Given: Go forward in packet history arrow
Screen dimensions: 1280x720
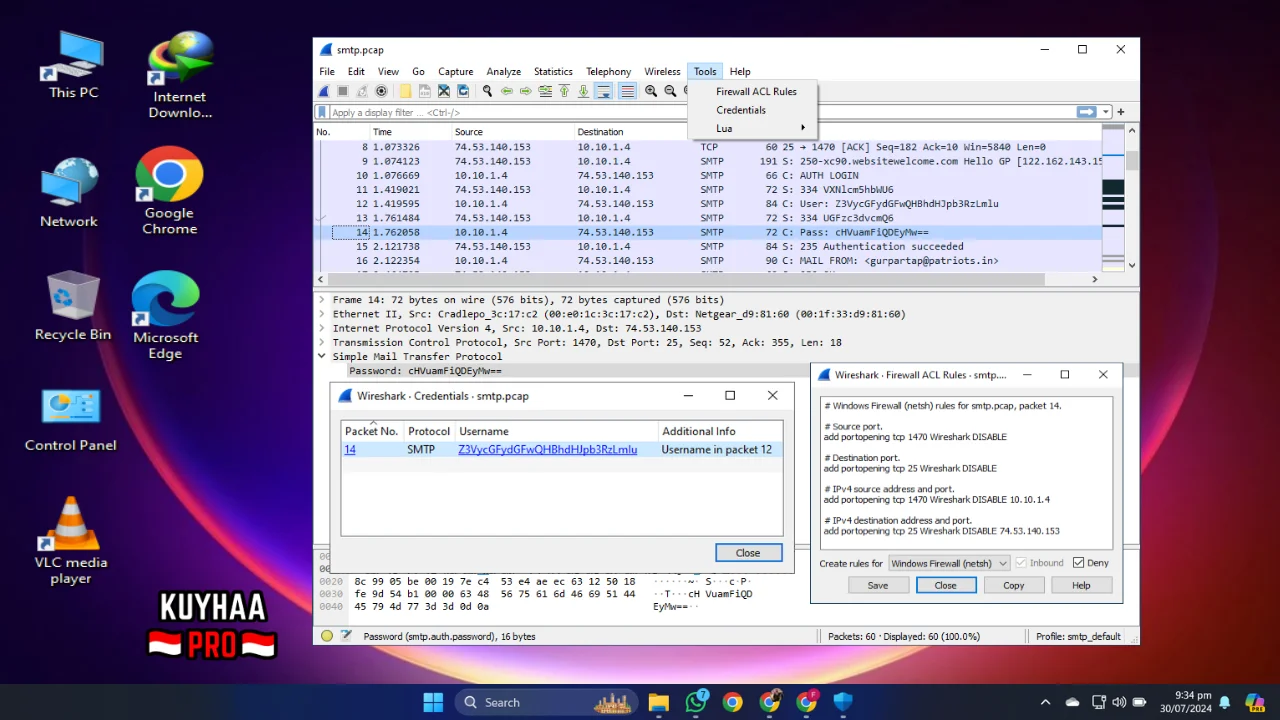Looking at the screenshot, I should pos(526,91).
